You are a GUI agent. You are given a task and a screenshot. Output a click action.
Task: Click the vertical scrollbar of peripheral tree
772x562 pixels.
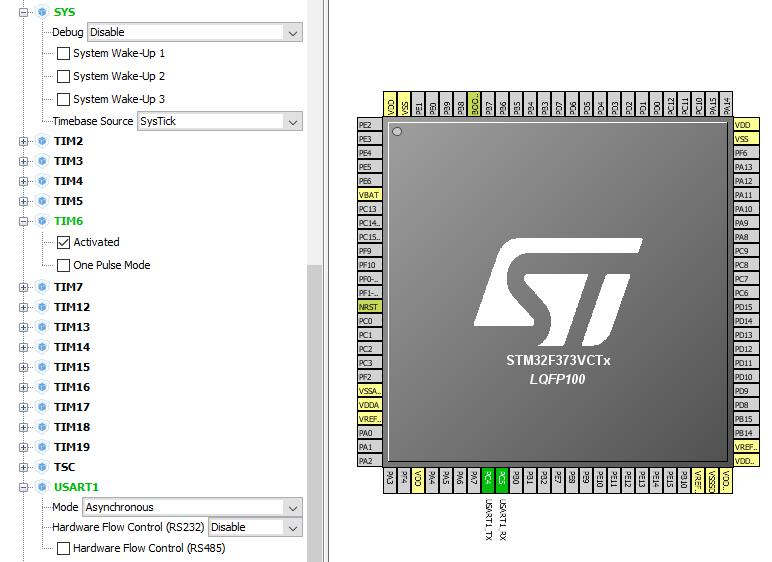point(314,413)
